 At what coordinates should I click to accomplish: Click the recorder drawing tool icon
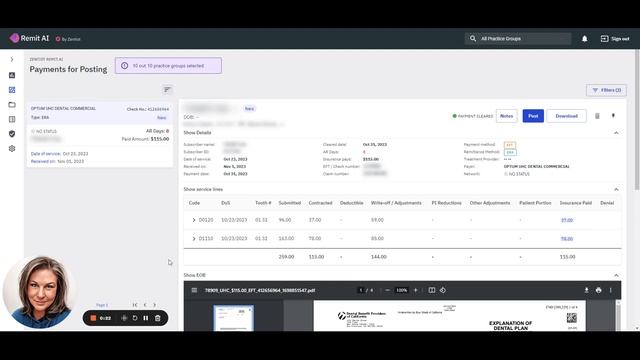pyautogui.click(x=124, y=318)
